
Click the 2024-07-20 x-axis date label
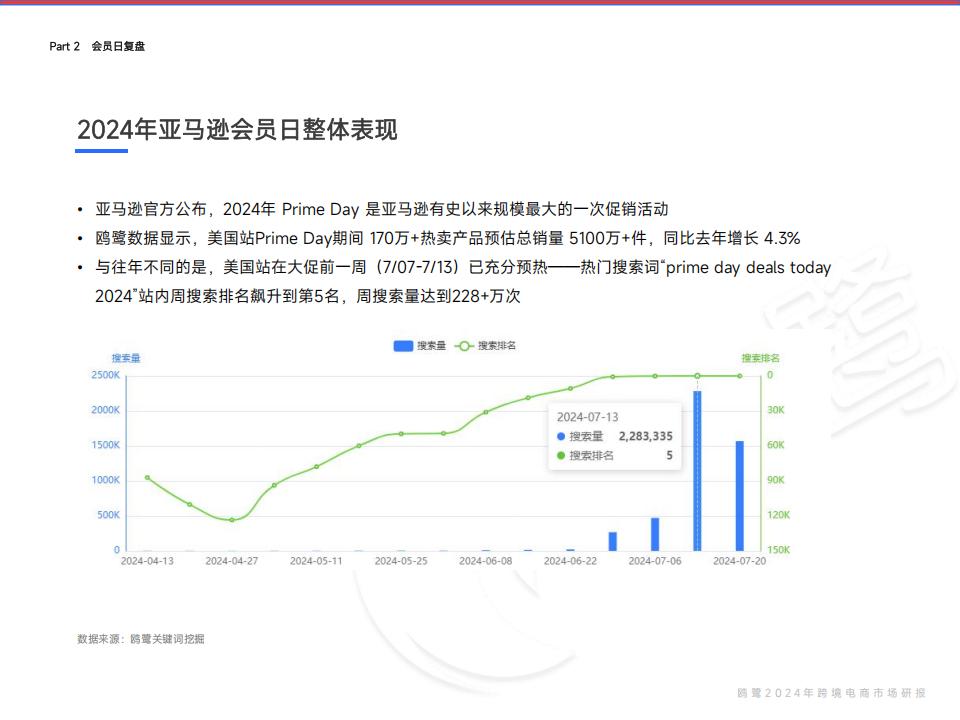tap(740, 561)
